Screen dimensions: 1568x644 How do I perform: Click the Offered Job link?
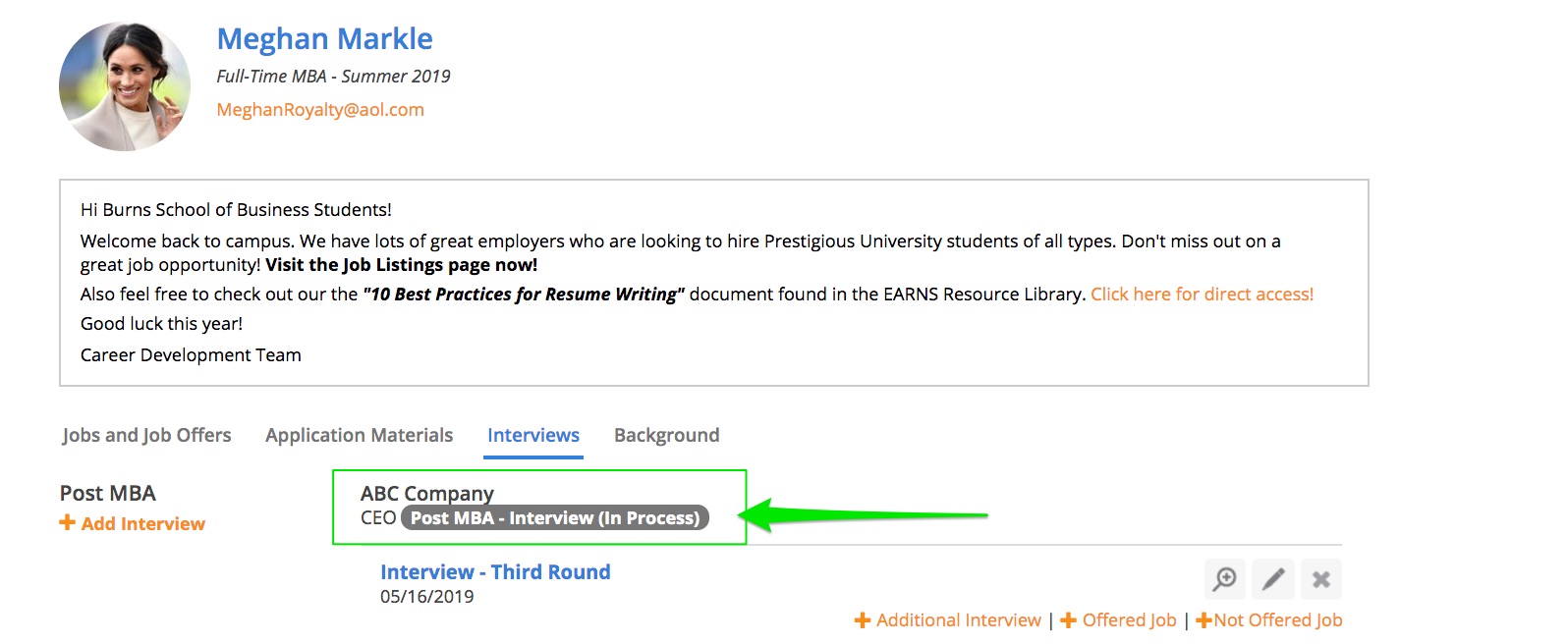pos(1129,620)
